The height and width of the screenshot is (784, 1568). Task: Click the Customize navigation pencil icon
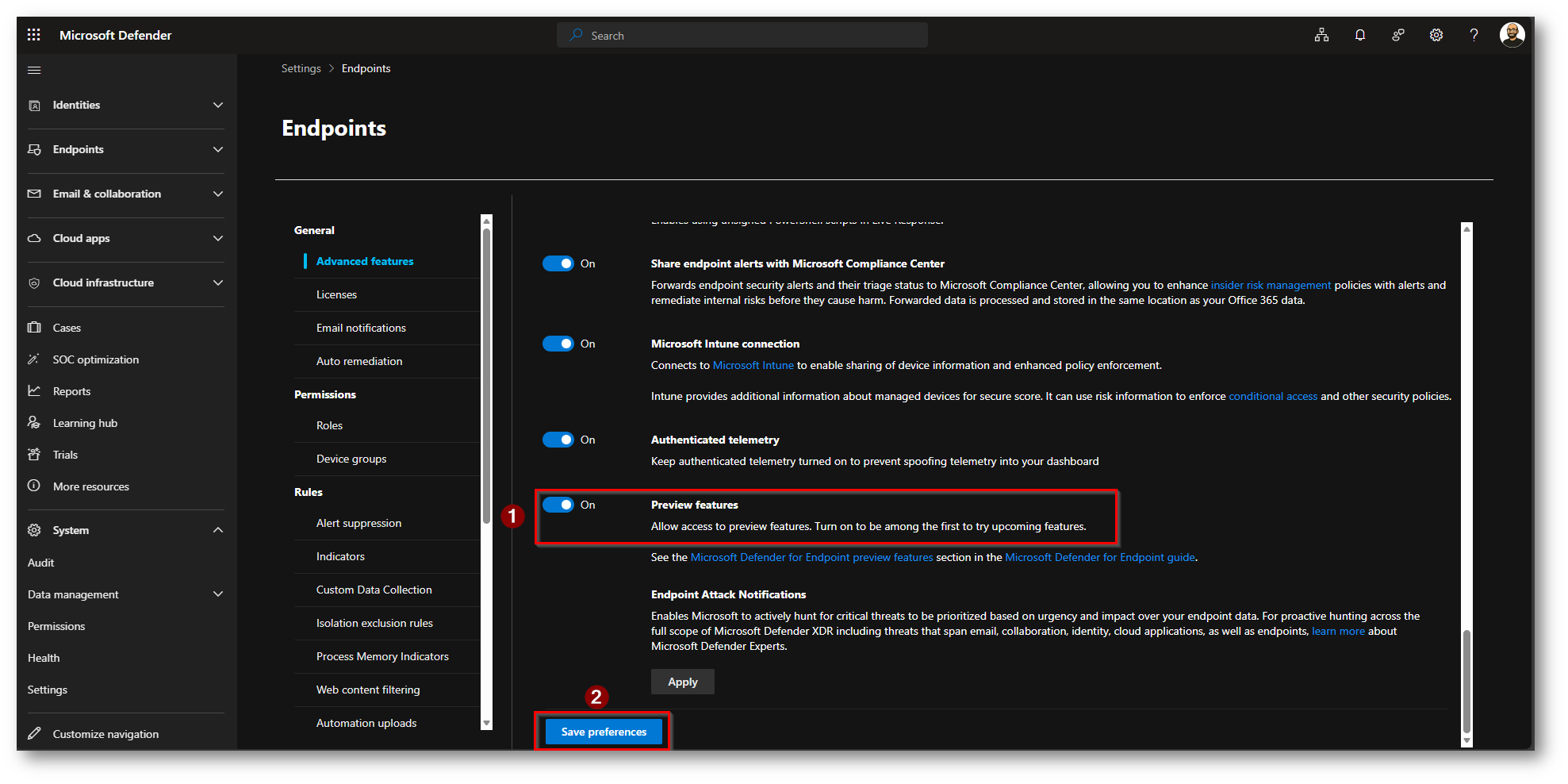coord(34,734)
